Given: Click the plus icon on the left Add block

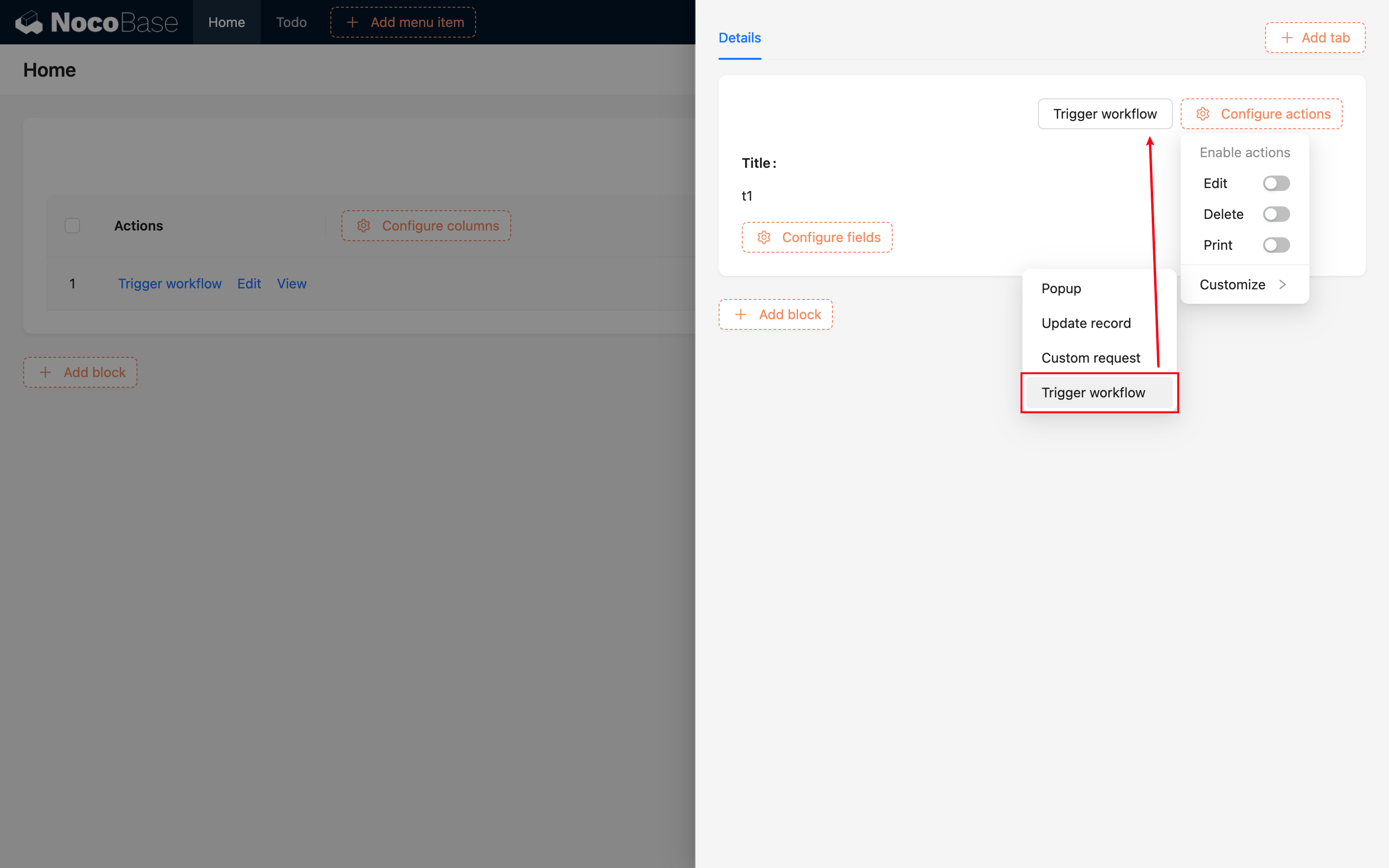Looking at the screenshot, I should 46,372.
